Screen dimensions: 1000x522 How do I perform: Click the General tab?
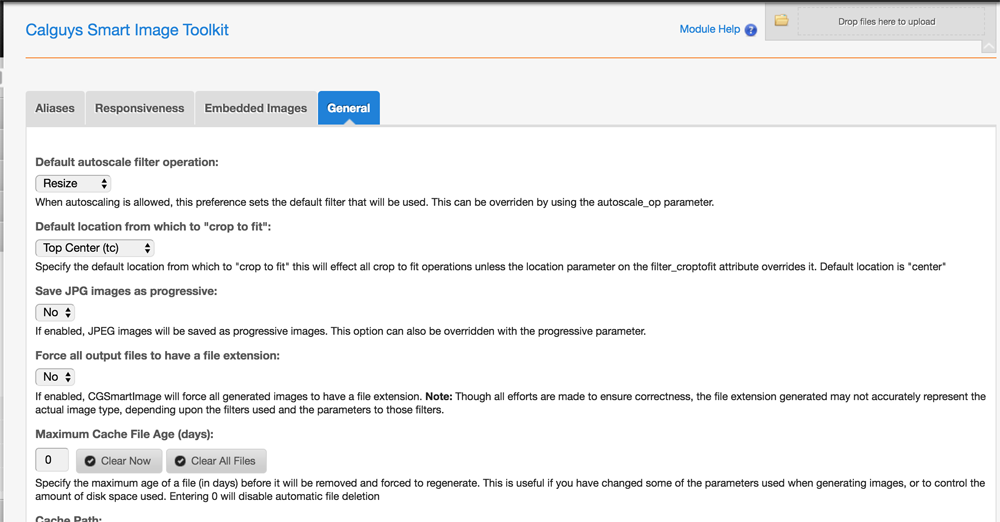pyautogui.click(x=349, y=108)
